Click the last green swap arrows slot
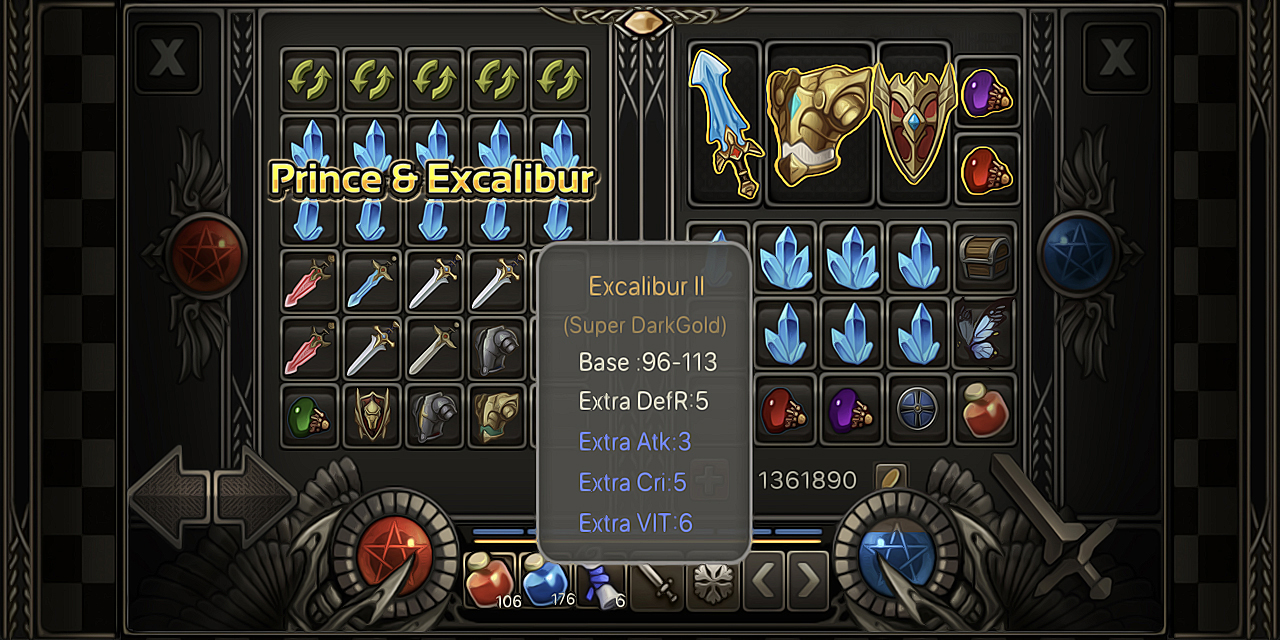The image size is (1280, 640). click(x=559, y=80)
